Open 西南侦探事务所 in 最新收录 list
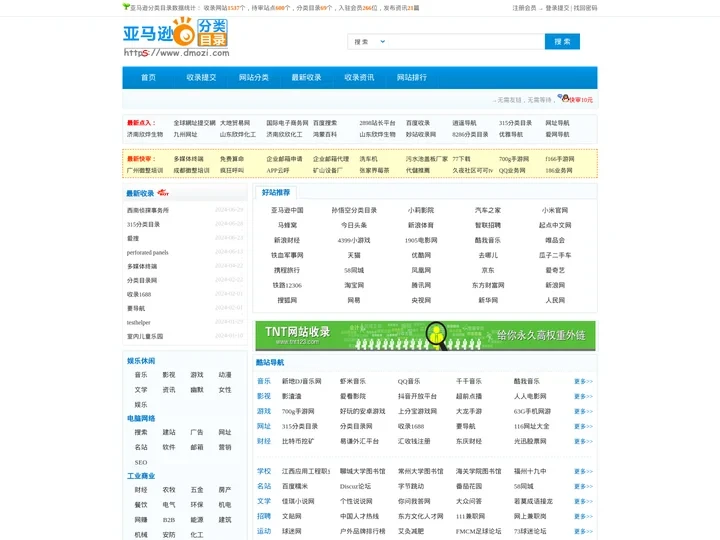Screen dimensions: 720x540 (148, 210)
